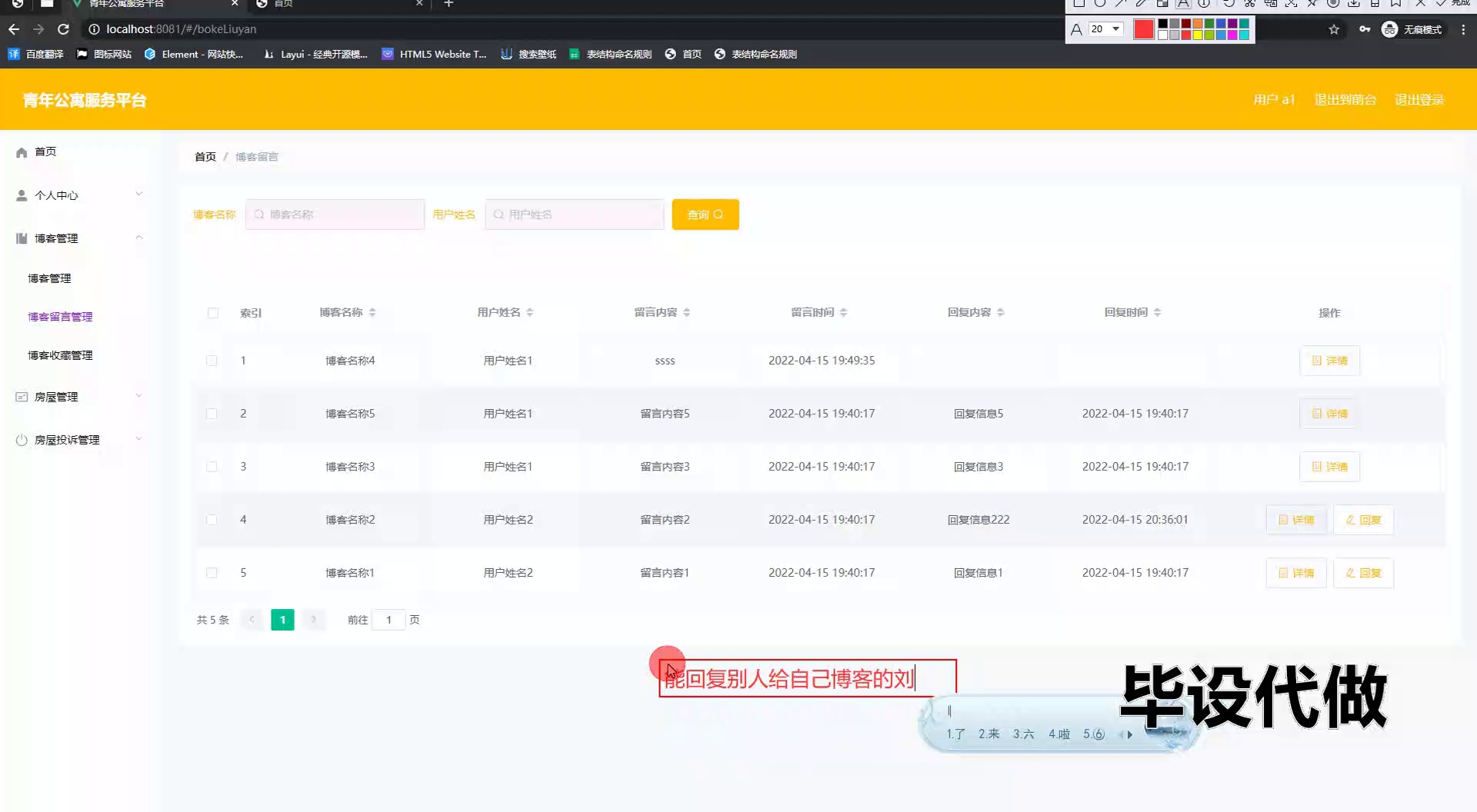Open the HTML5 Website T... bookmark
The width and height of the screenshot is (1477, 812).
coord(435,54)
